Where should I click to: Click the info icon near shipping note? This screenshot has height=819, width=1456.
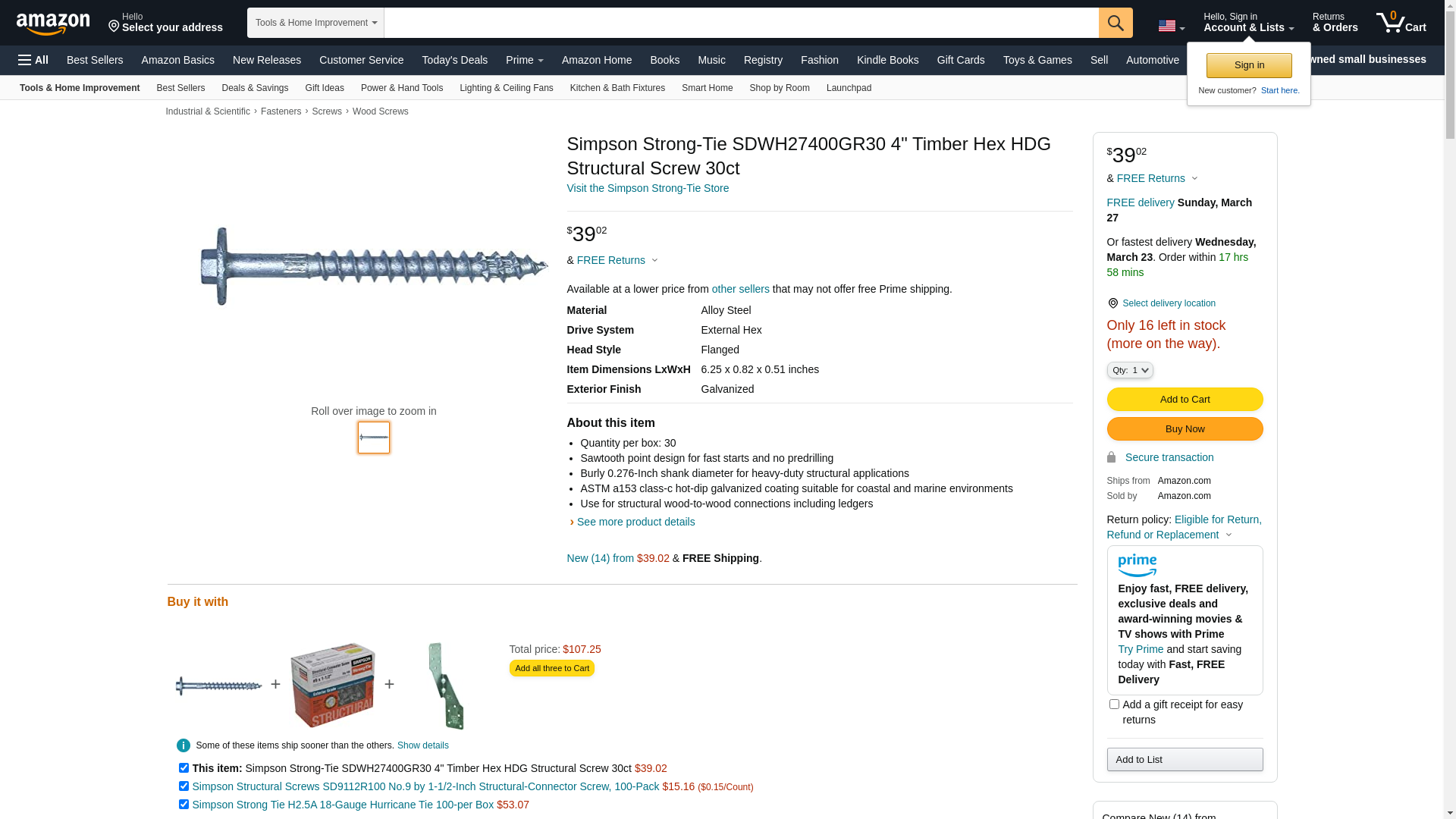click(x=184, y=745)
